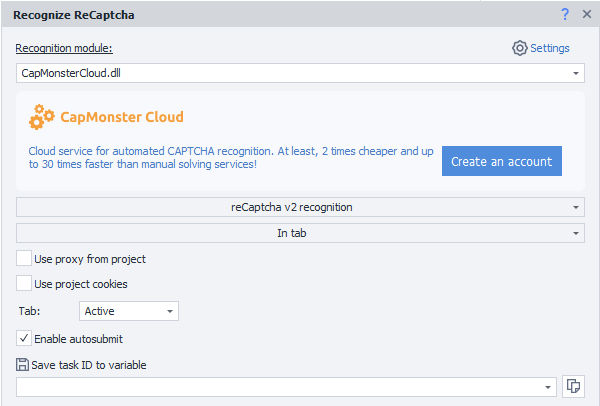Expand the CapMonsterCloud.dll module dropdown arrow
Viewport: 600px width, 406px height.
(576, 74)
